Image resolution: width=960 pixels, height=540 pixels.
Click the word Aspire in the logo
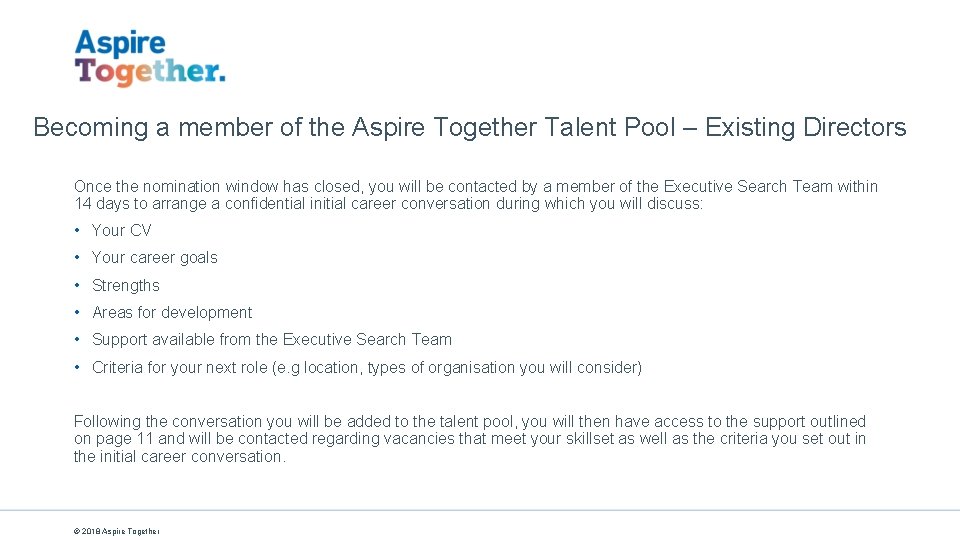coord(120,43)
